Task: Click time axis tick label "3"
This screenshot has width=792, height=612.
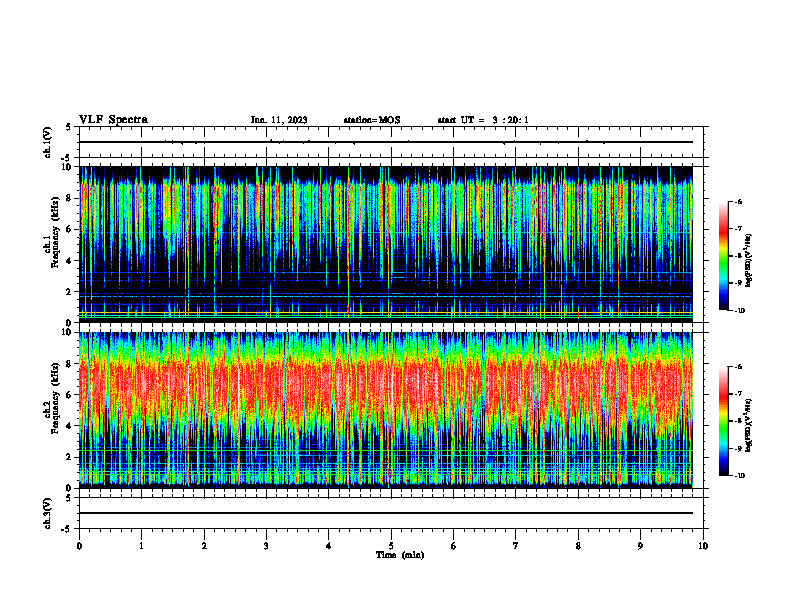Action: pos(266,546)
